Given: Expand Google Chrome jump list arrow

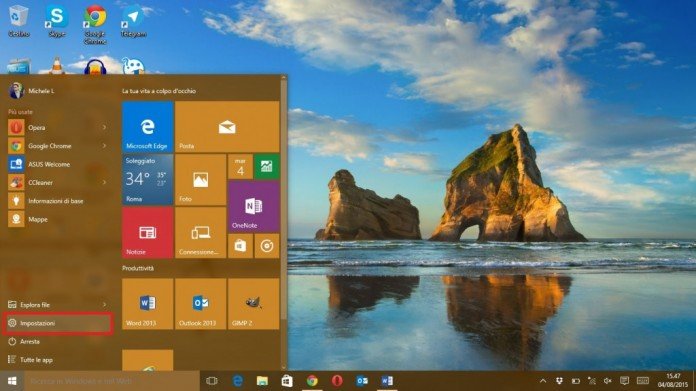Looking at the screenshot, I should click(104, 146).
